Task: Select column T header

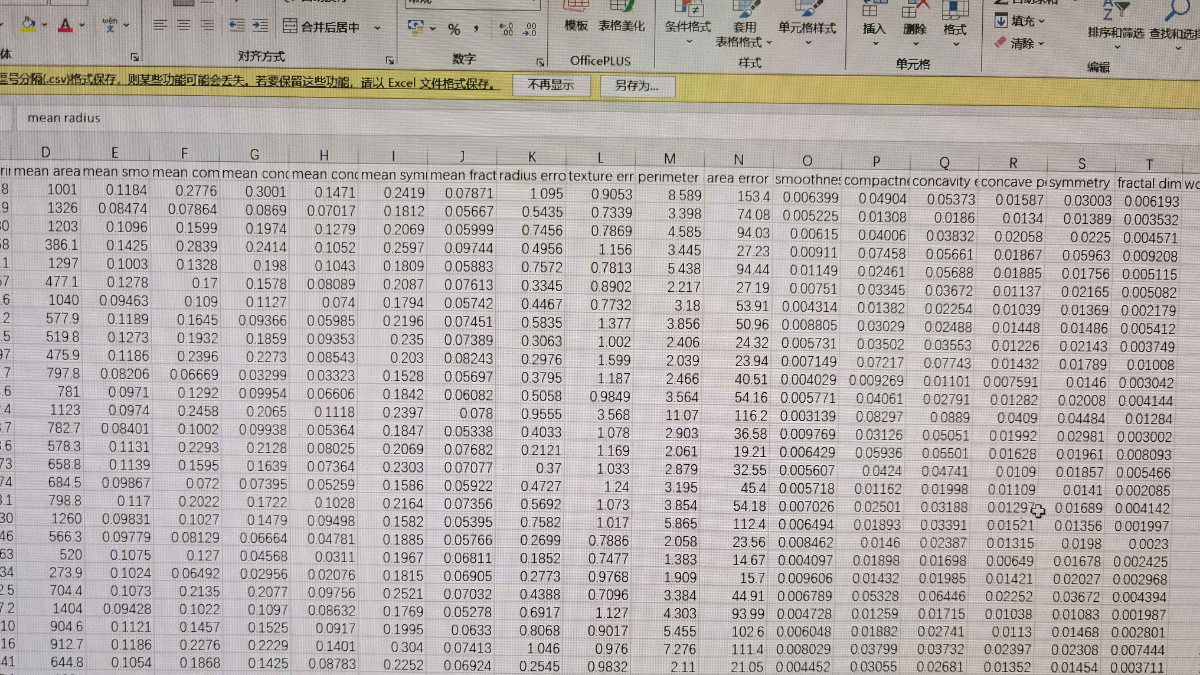Action: [x=1149, y=164]
